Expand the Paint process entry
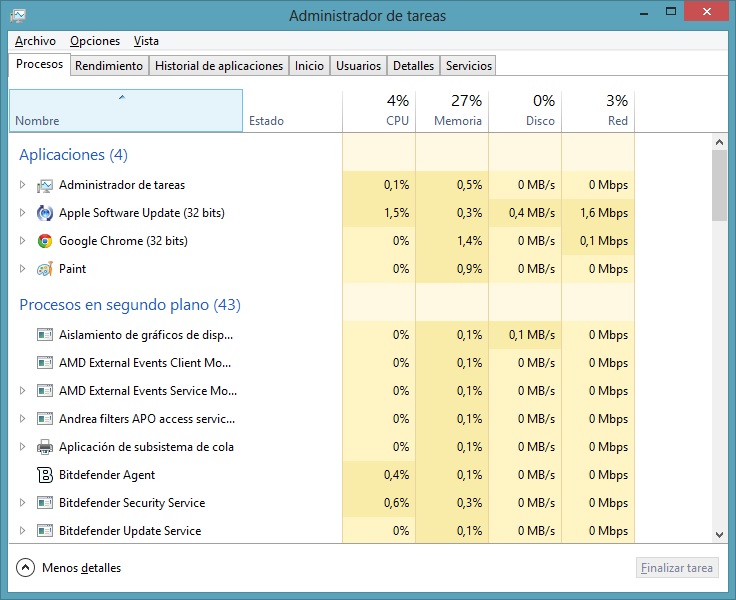The width and height of the screenshot is (736, 600). [x=23, y=269]
